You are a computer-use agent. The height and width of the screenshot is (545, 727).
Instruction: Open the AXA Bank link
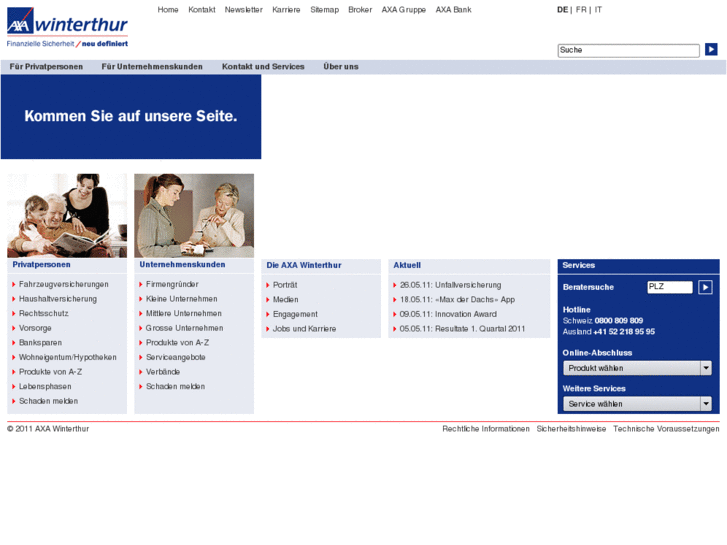coord(453,10)
